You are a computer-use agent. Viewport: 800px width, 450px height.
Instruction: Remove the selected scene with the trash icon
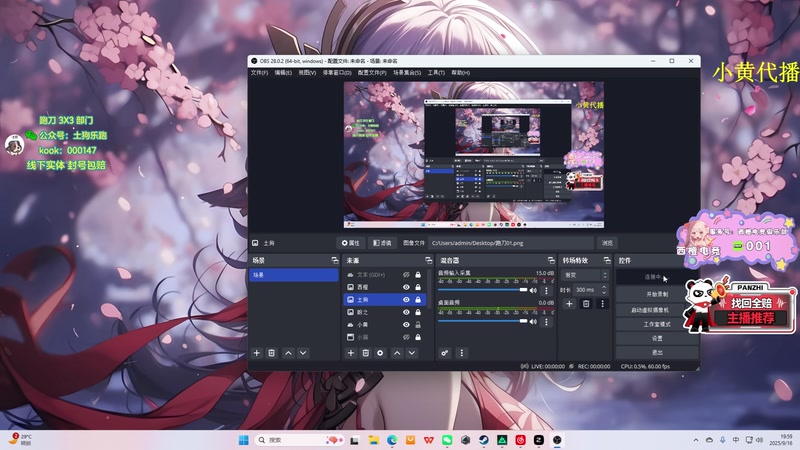pyautogui.click(x=271, y=353)
